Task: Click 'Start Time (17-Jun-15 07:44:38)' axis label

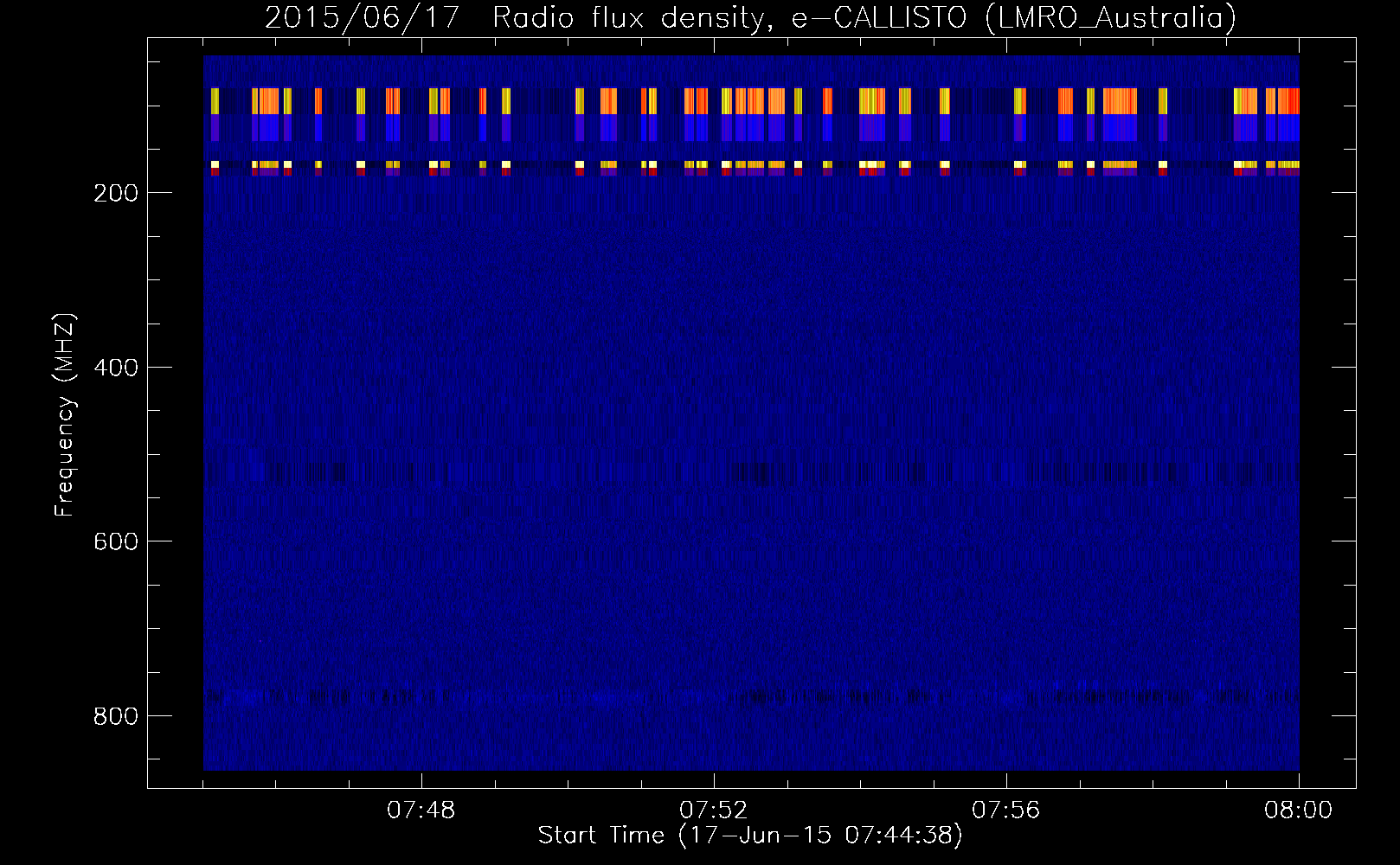Action: (750, 836)
